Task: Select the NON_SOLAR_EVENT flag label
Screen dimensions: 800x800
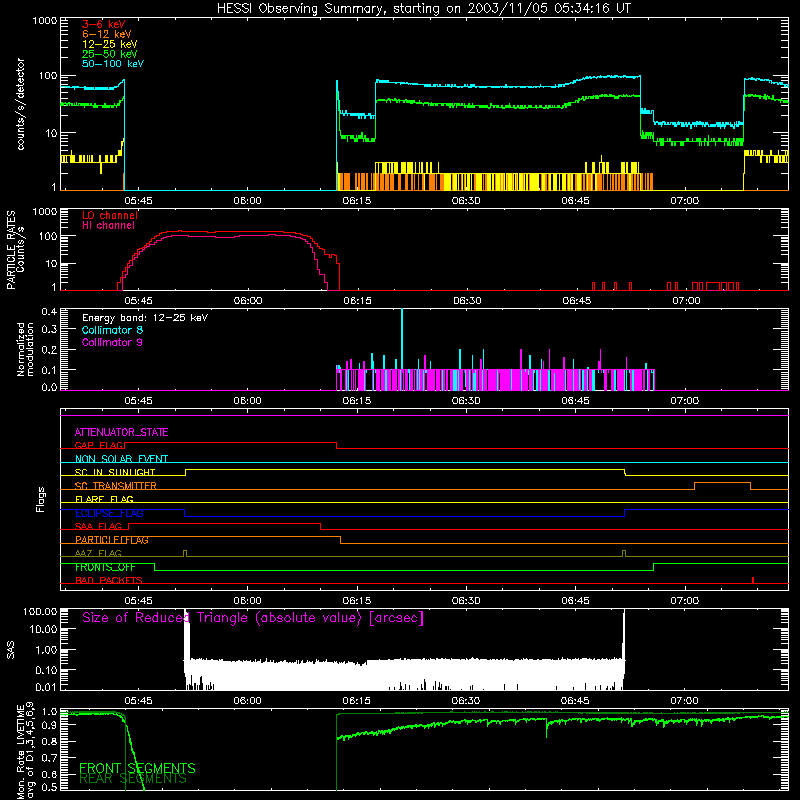Action: 121,459
